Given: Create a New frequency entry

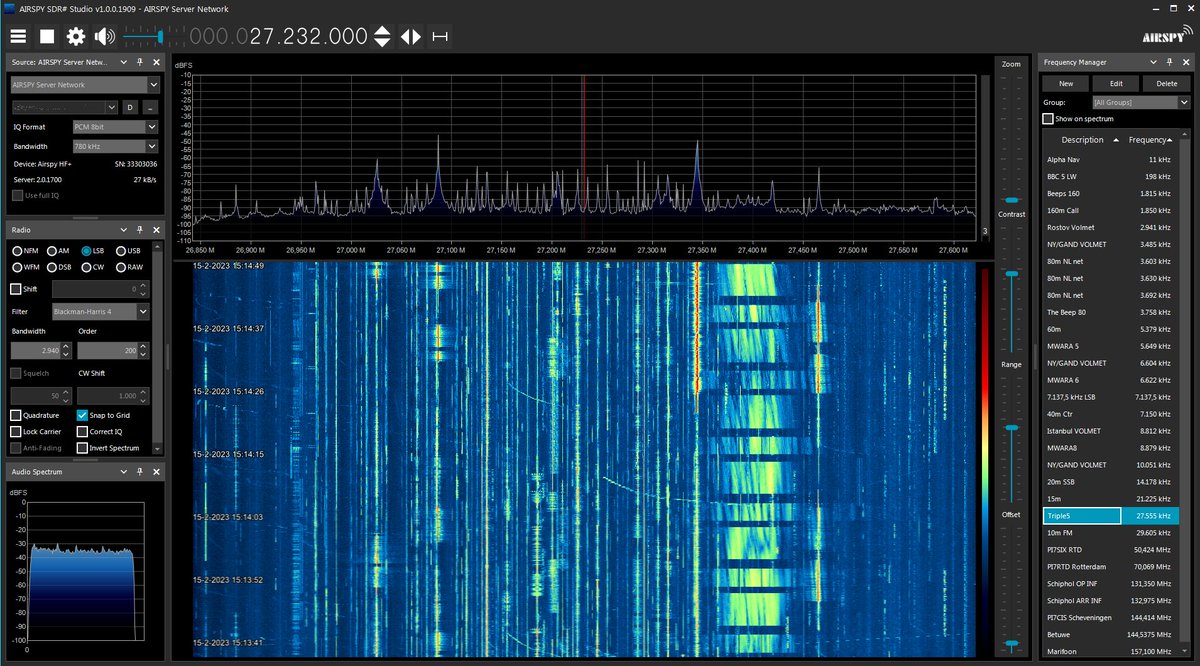Looking at the screenshot, I should (x=1066, y=84).
